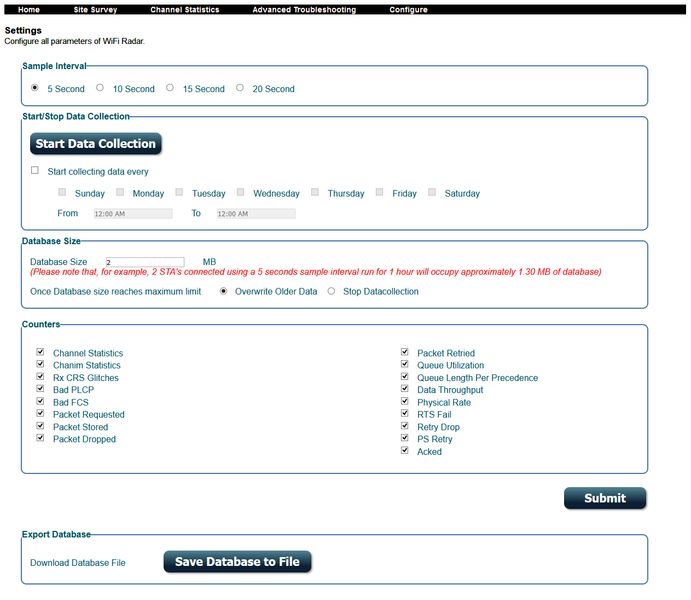The image size is (691, 600).
Task: Uncheck Channel Statistics counter
Action: pyautogui.click(x=40, y=352)
